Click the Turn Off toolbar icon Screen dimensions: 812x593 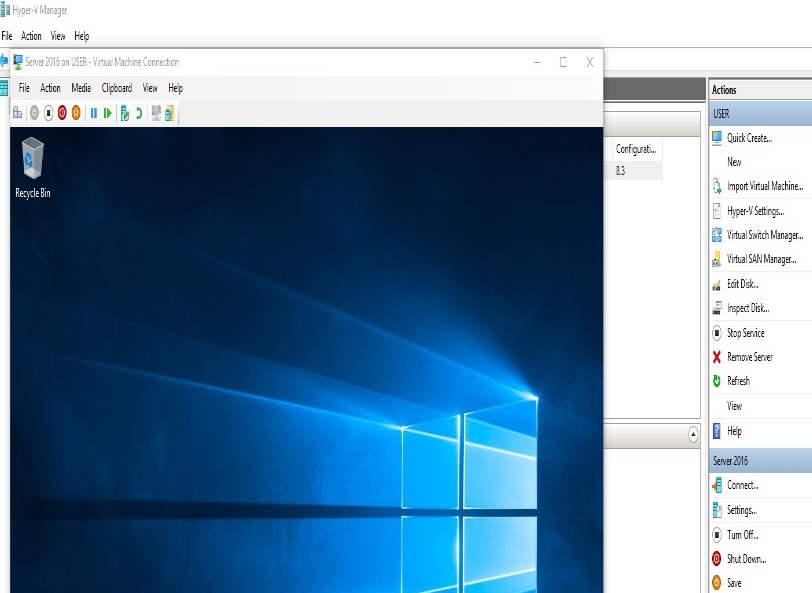[48, 112]
